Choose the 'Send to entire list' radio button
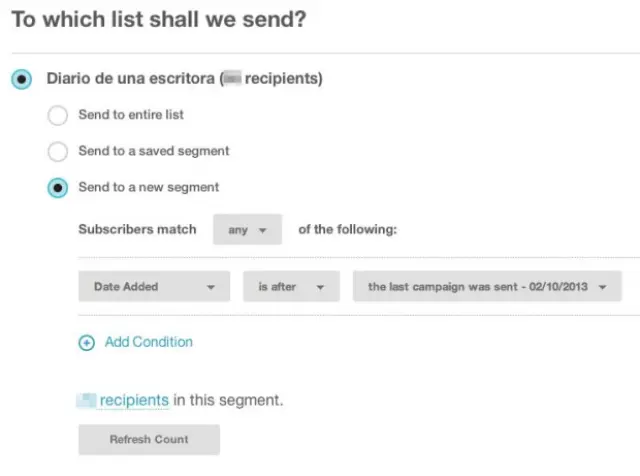 tap(58, 116)
